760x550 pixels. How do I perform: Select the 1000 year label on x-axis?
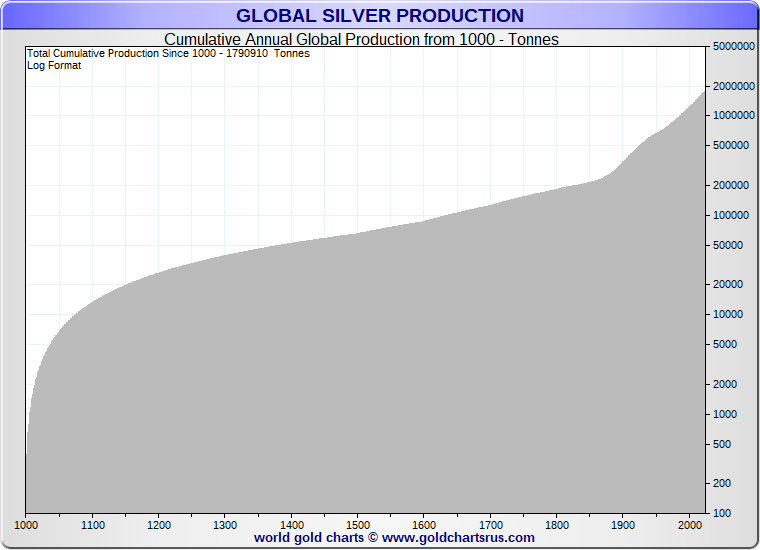(x=26, y=524)
